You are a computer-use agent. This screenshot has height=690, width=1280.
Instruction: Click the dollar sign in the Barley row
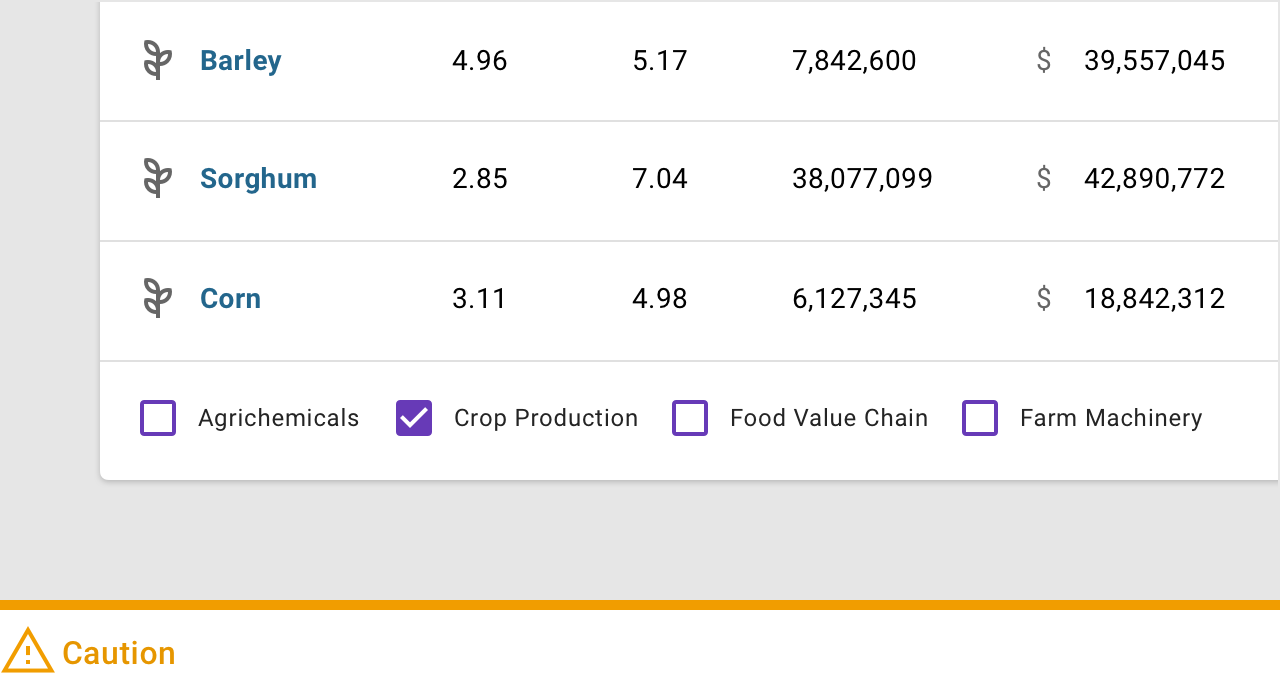[x=1043, y=61]
